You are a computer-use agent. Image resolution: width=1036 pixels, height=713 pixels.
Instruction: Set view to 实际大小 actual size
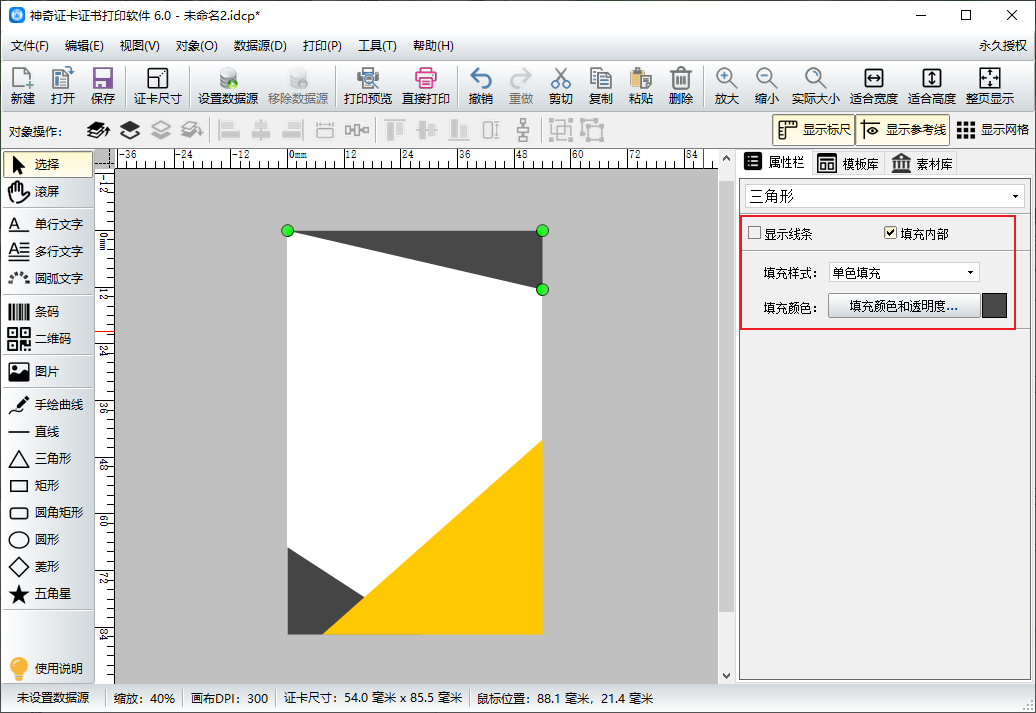[x=815, y=86]
